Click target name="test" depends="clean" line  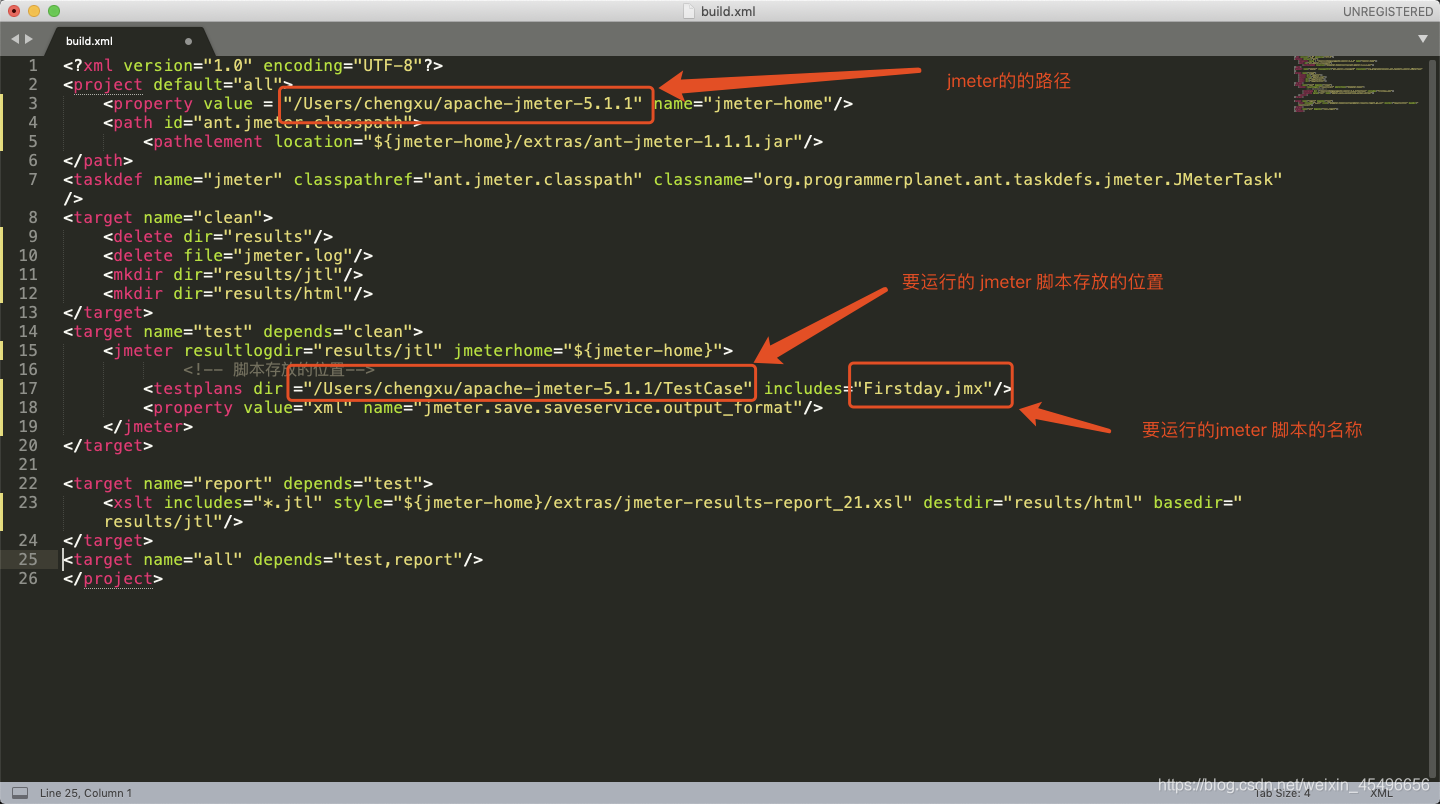tap(243, 331)
